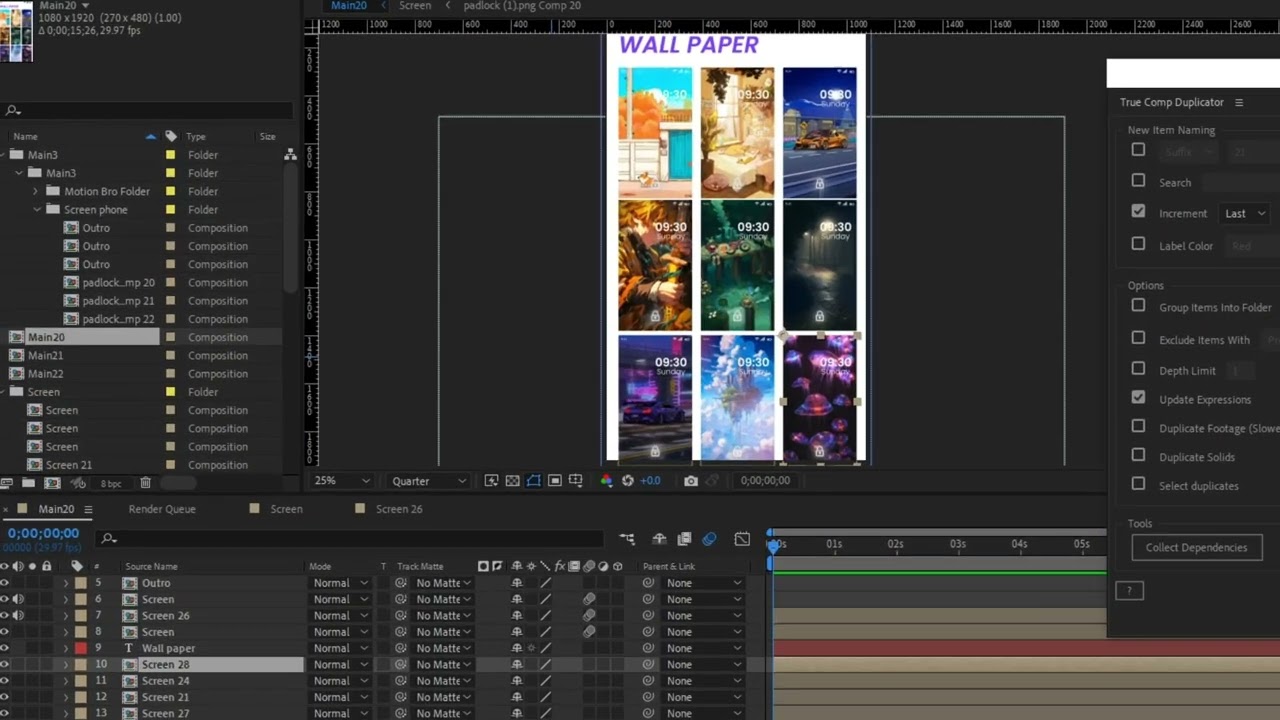The width and height of the screenshot is (1280, 720).
Task: Create a new folder in Project panel
Action: pos(28,483)
